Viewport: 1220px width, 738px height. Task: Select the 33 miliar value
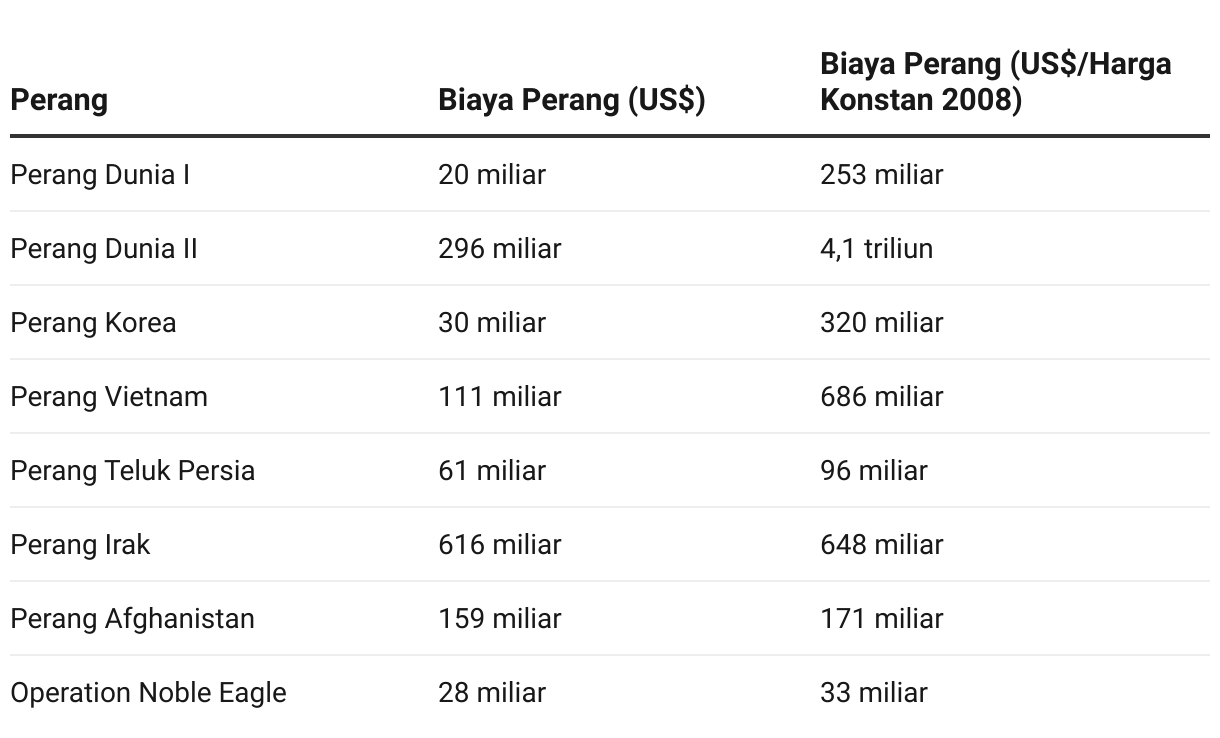click(x=874, y=693)
